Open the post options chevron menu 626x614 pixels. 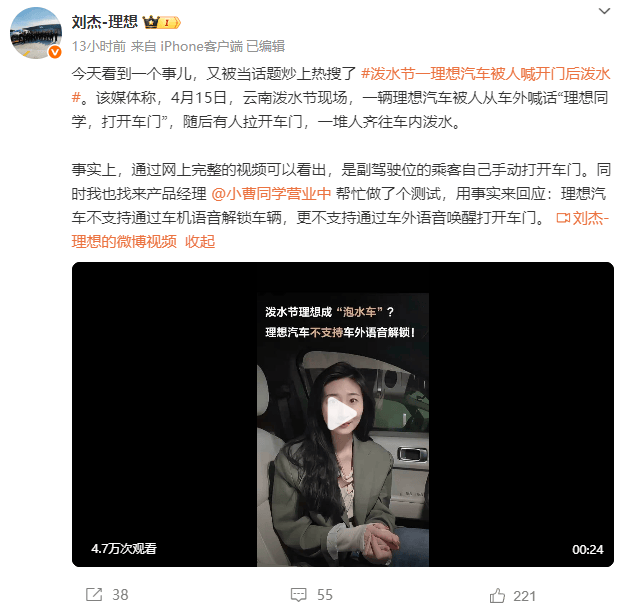[604, 12]
